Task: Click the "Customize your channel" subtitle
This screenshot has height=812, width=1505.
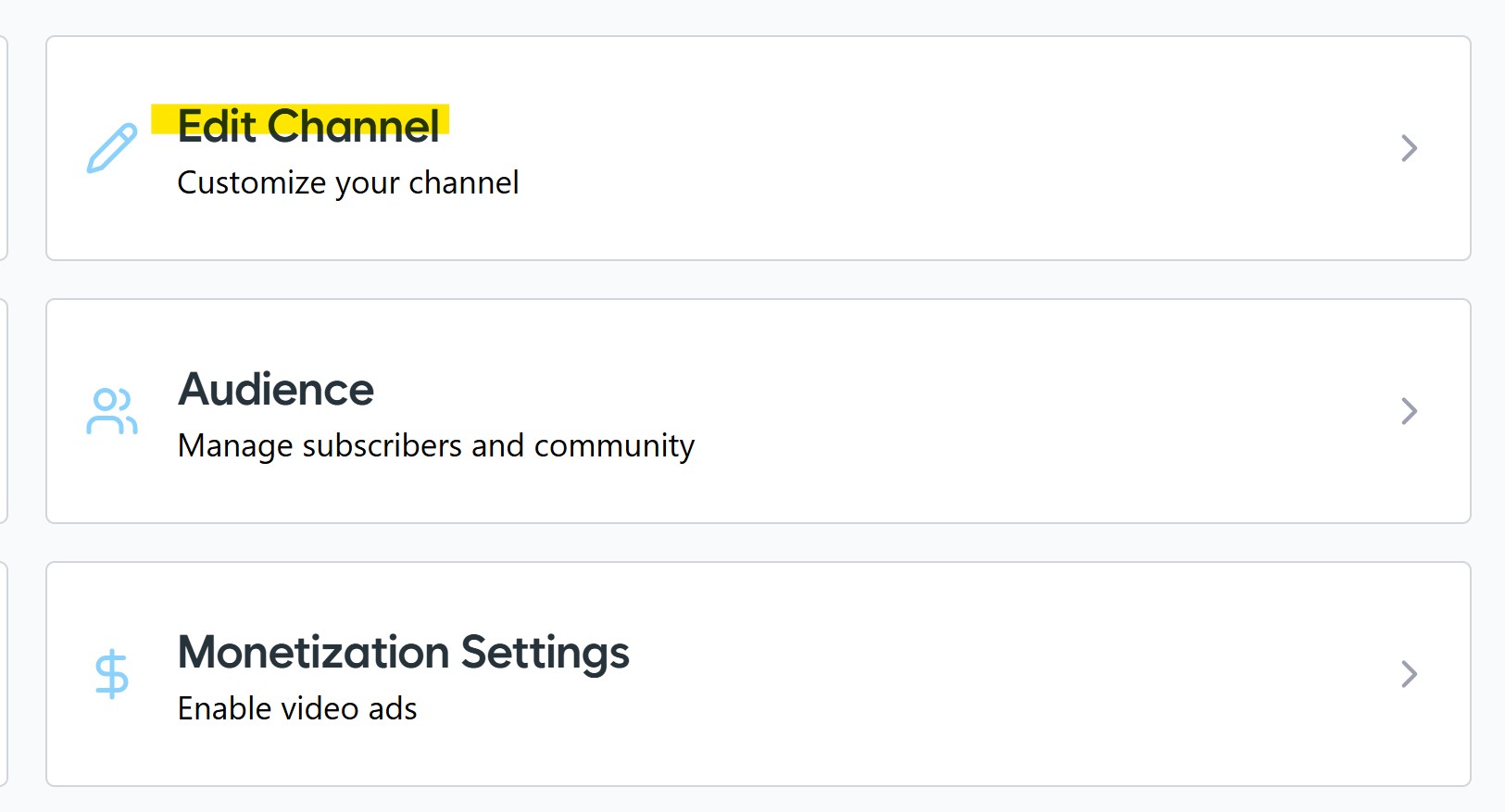Action: tap(347, 183)
